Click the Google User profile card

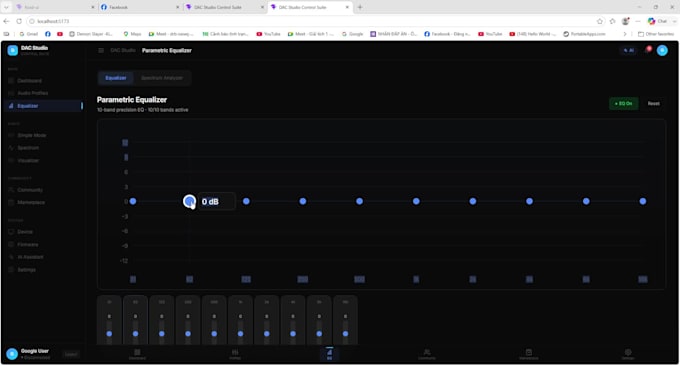[29, 354]
